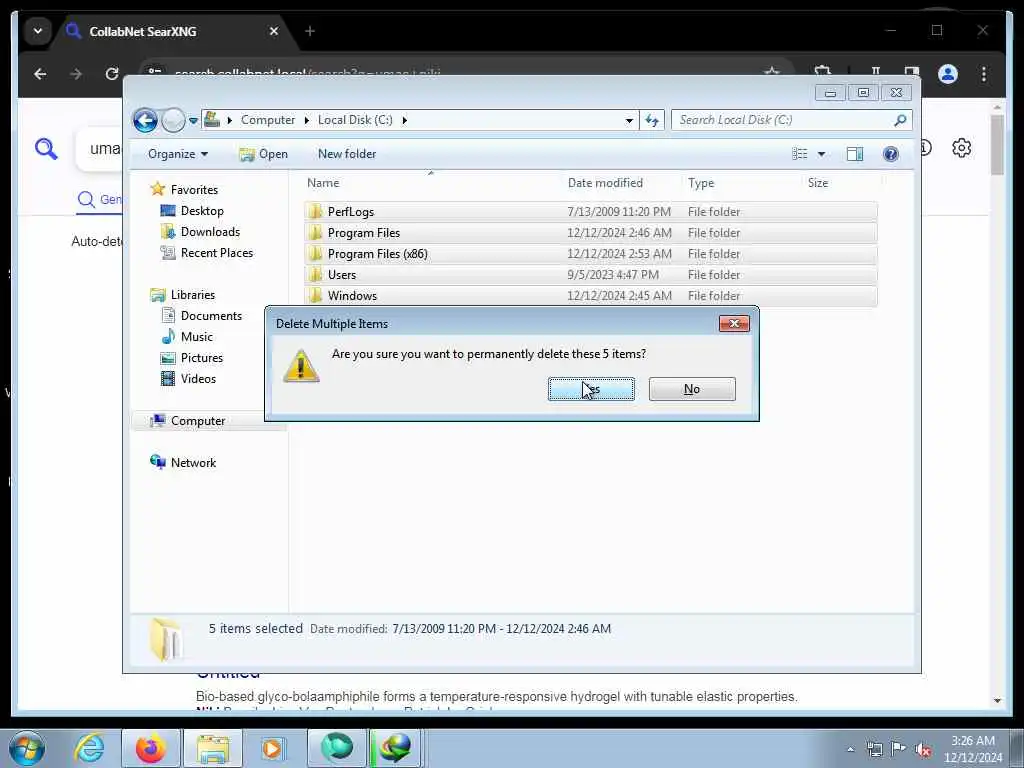Expand the arrow after Local Disk (C:)
Viewport: 1024px width, 768px height.
[405, 120]
